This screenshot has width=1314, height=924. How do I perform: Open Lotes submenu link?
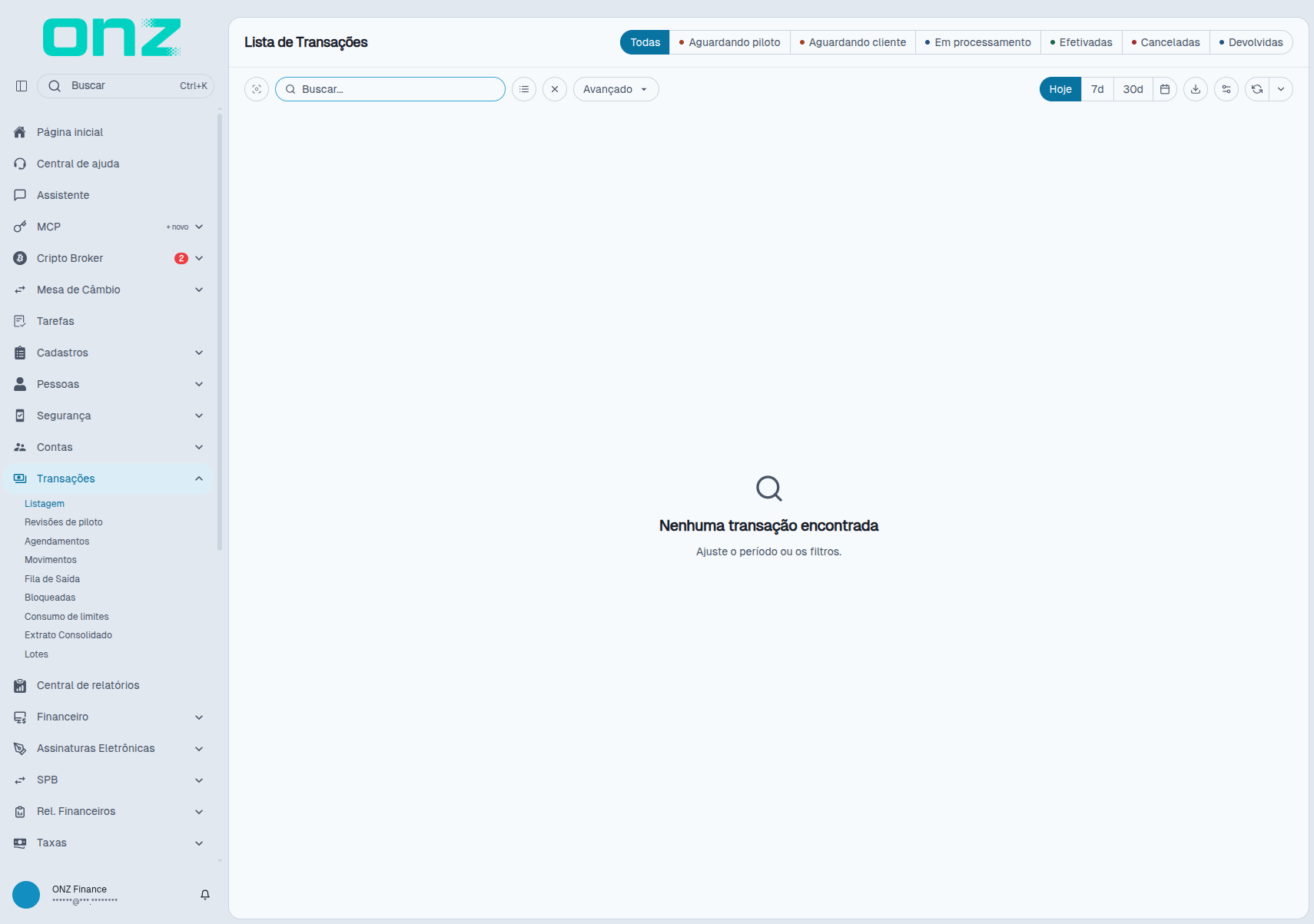click(36, 654)
